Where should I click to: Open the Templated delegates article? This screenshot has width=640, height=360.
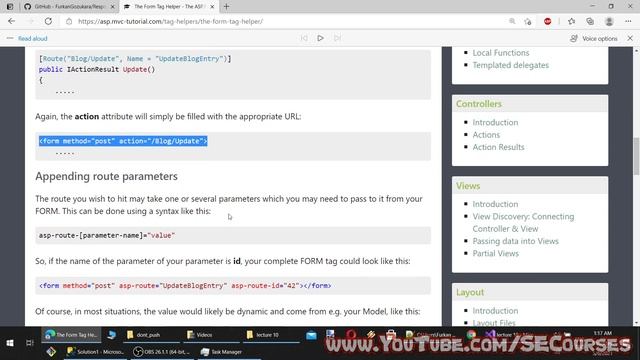click(x=511, y=65)
